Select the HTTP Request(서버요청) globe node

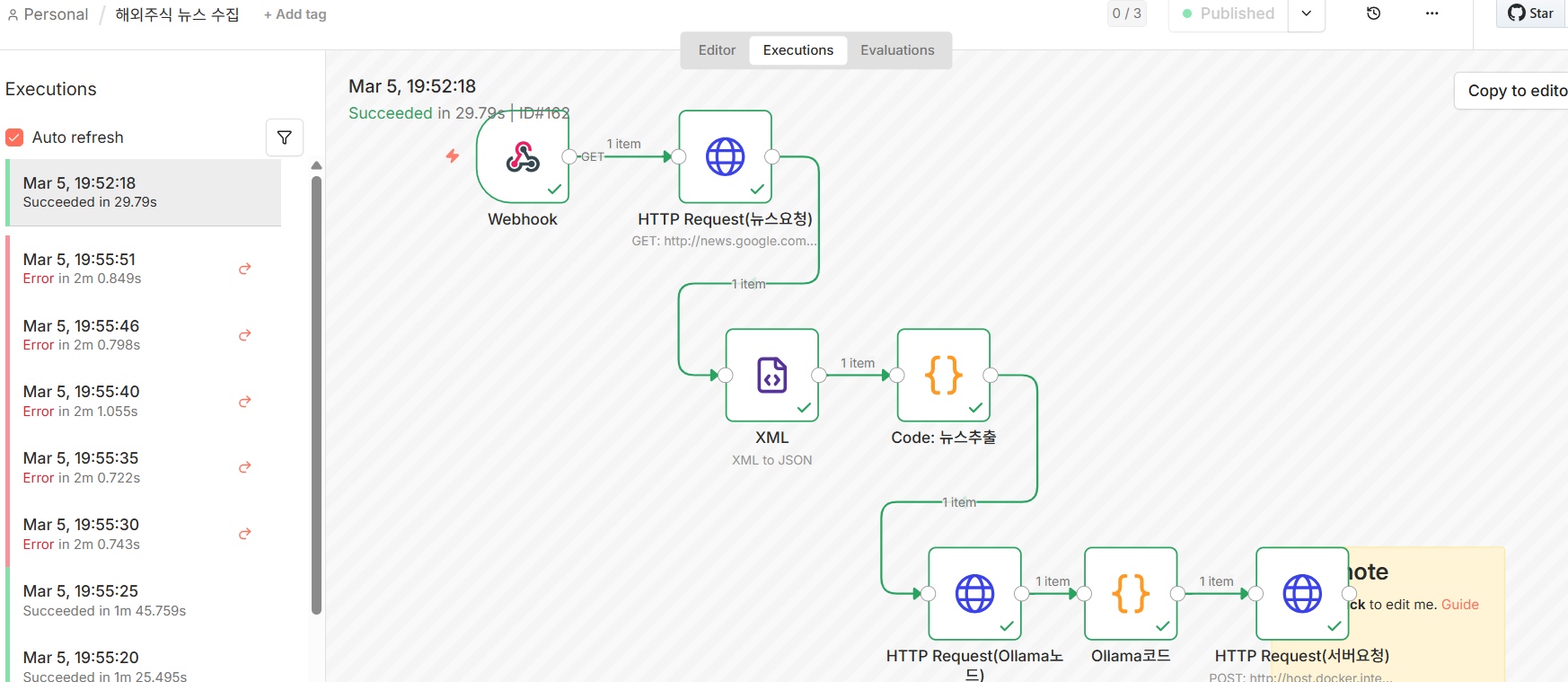1302,594
